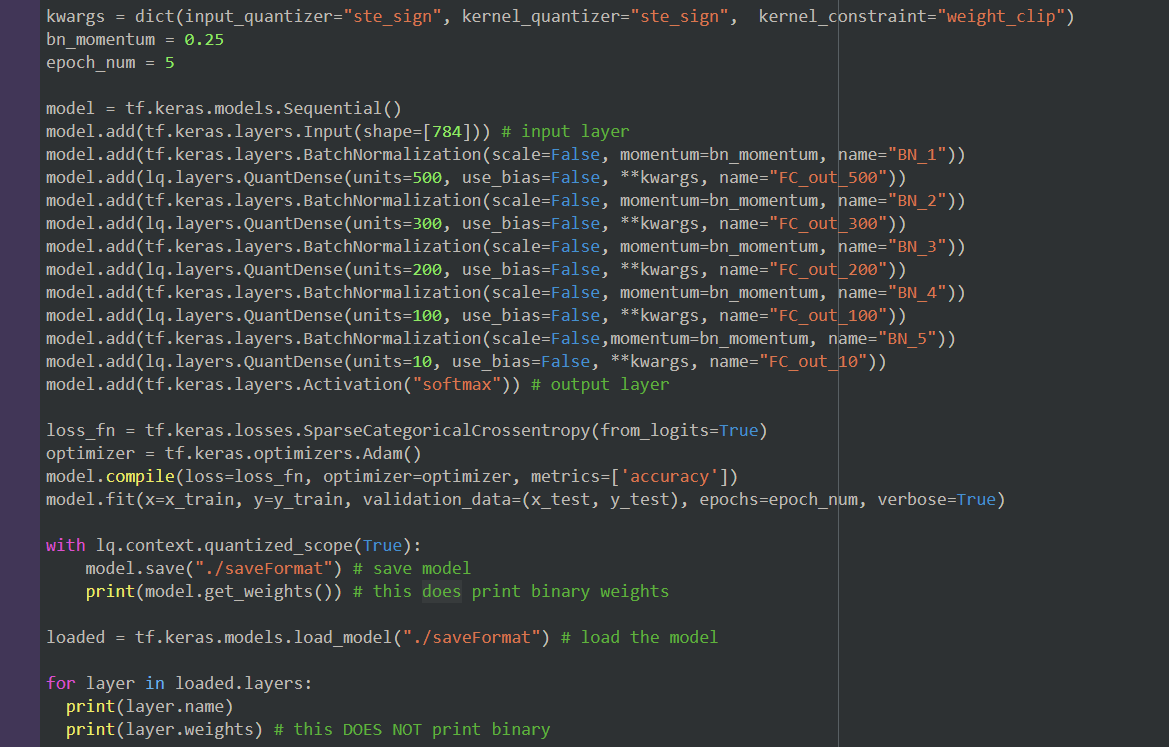Screen dimensions: 1169x747
Task: Click the kernel_quantizer "ste_sign" string
Action: point(679,16)
